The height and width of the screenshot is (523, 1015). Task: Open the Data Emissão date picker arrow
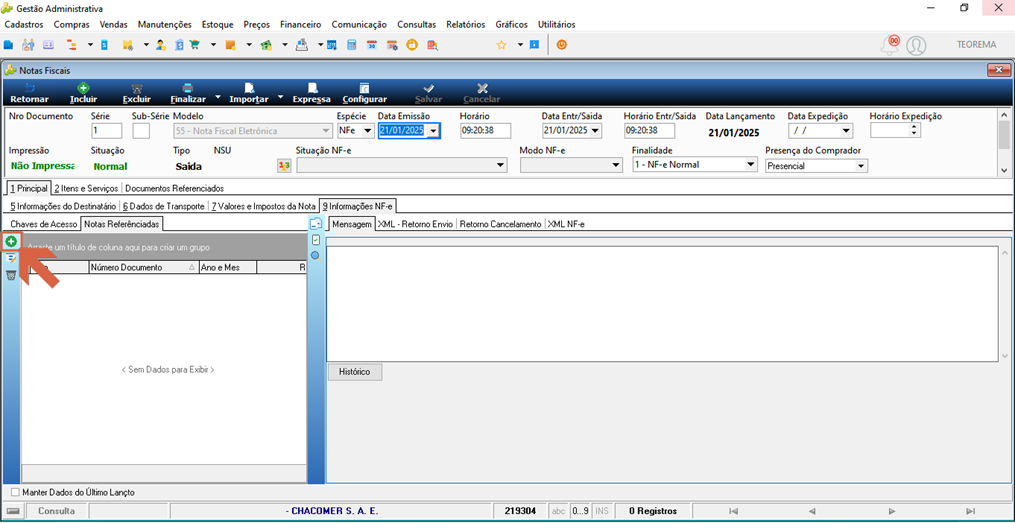point(433,131)
